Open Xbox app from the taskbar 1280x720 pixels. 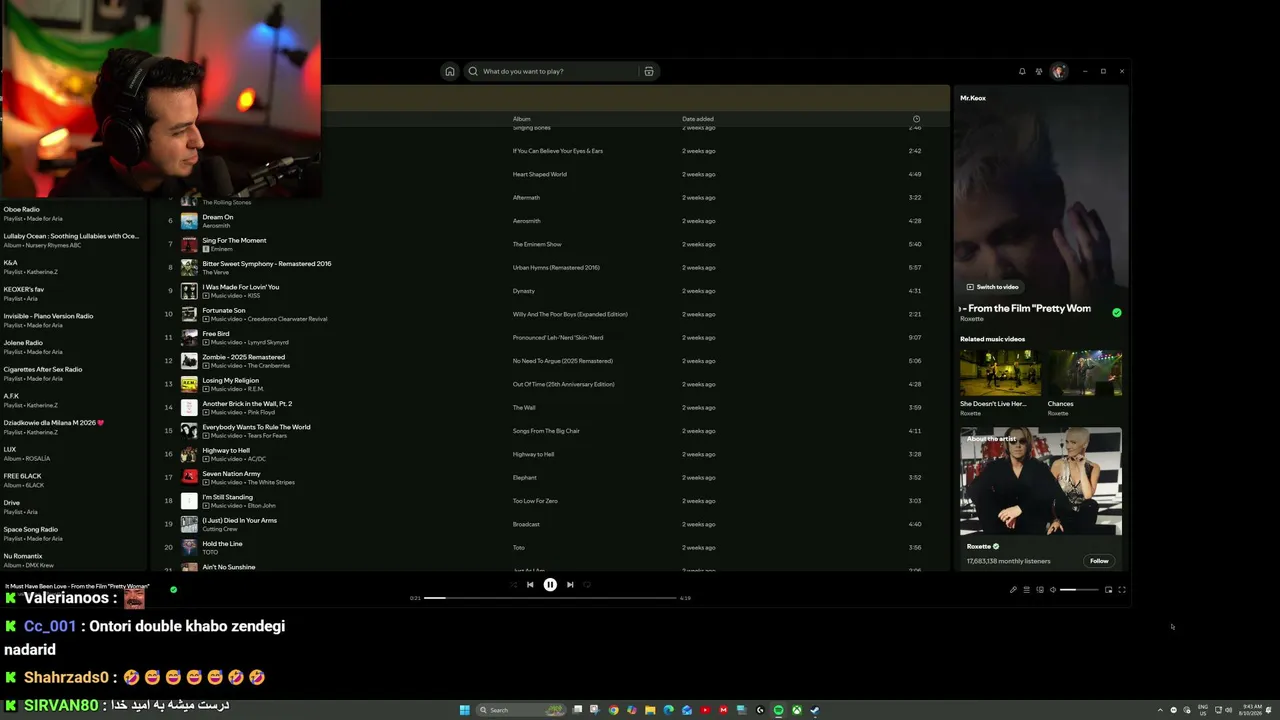pyautogui.click(x=796, y=710)
